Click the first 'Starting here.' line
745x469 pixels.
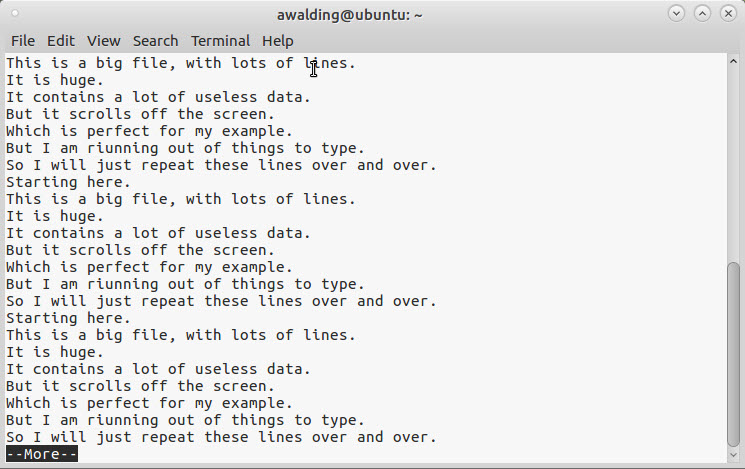tap(68, 182)
